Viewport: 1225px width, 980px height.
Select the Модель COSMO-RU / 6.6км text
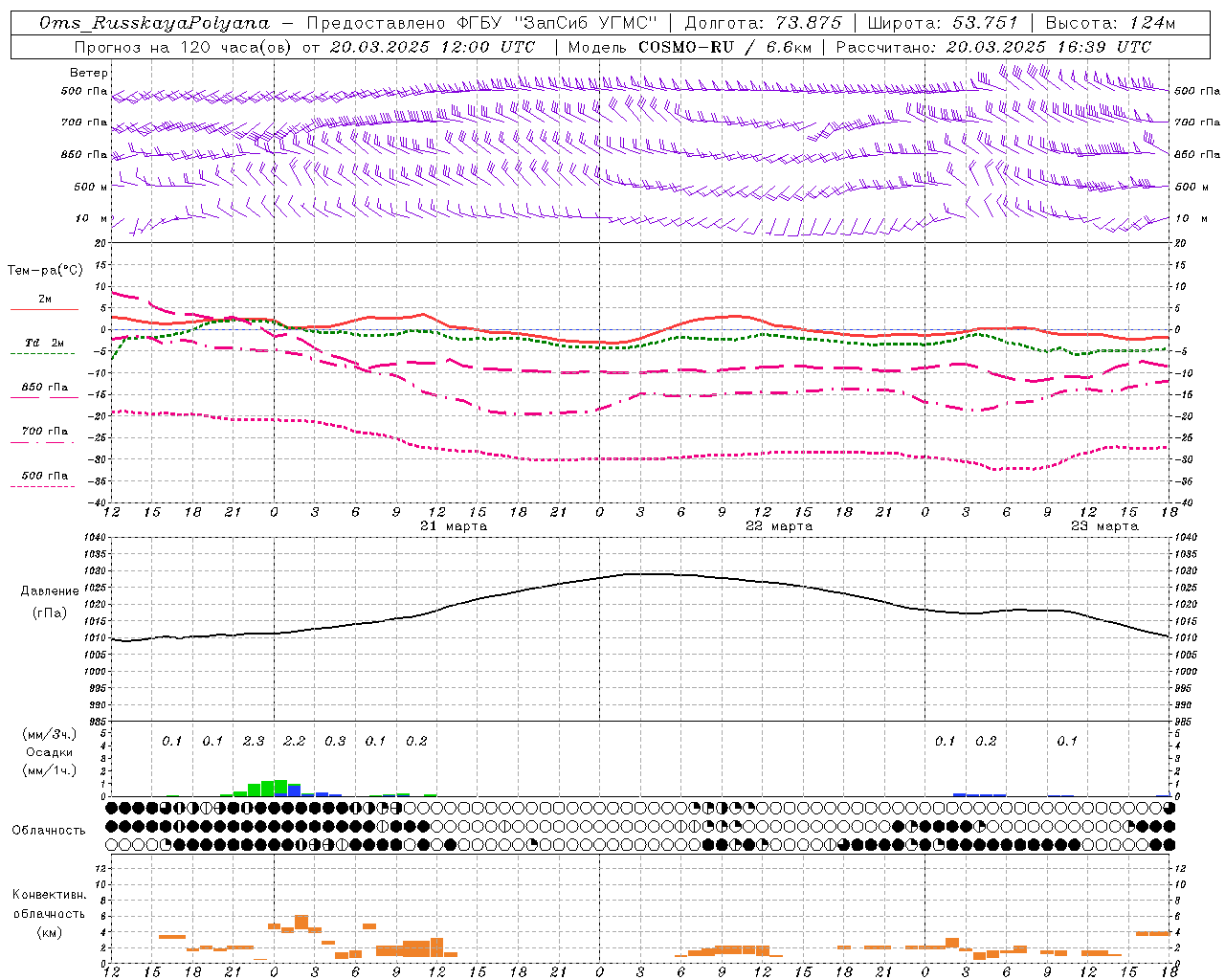pos(690,46)
